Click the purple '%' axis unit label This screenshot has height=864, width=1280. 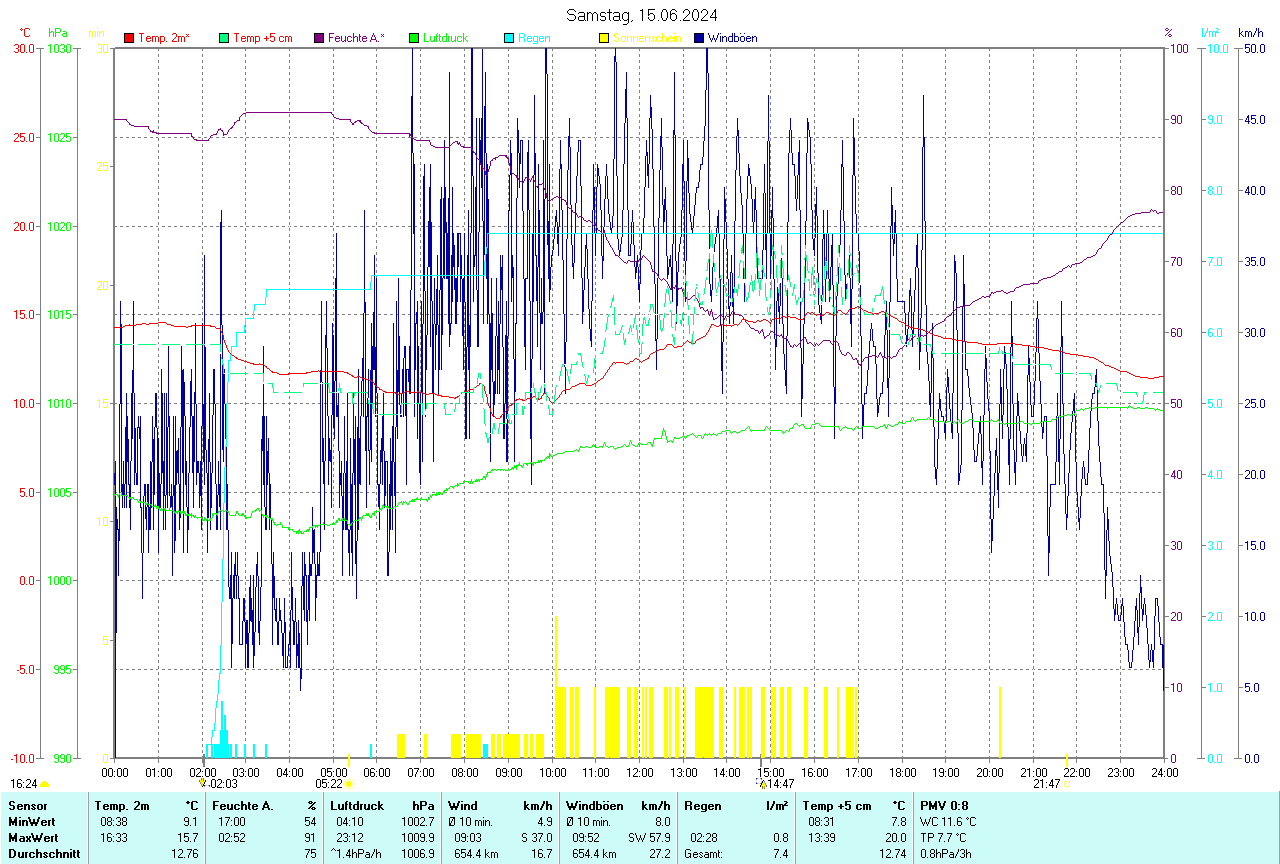(1168, 33)
